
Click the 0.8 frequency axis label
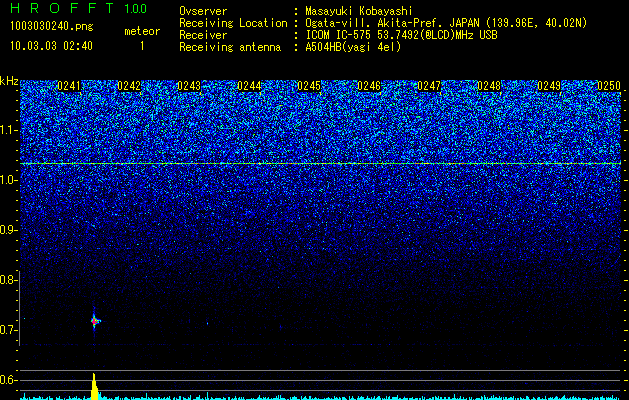pos(7,280)
